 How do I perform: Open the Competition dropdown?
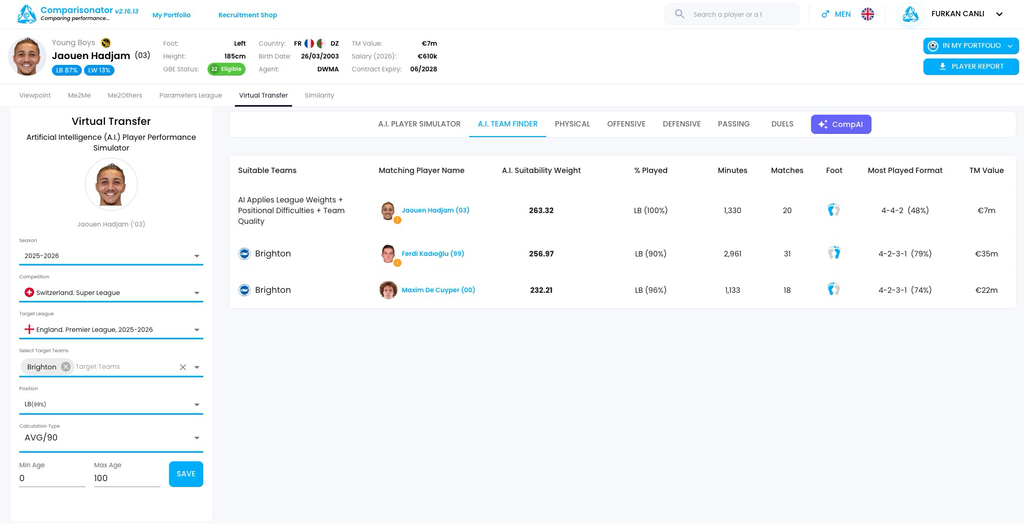click(x=111, y=293)
